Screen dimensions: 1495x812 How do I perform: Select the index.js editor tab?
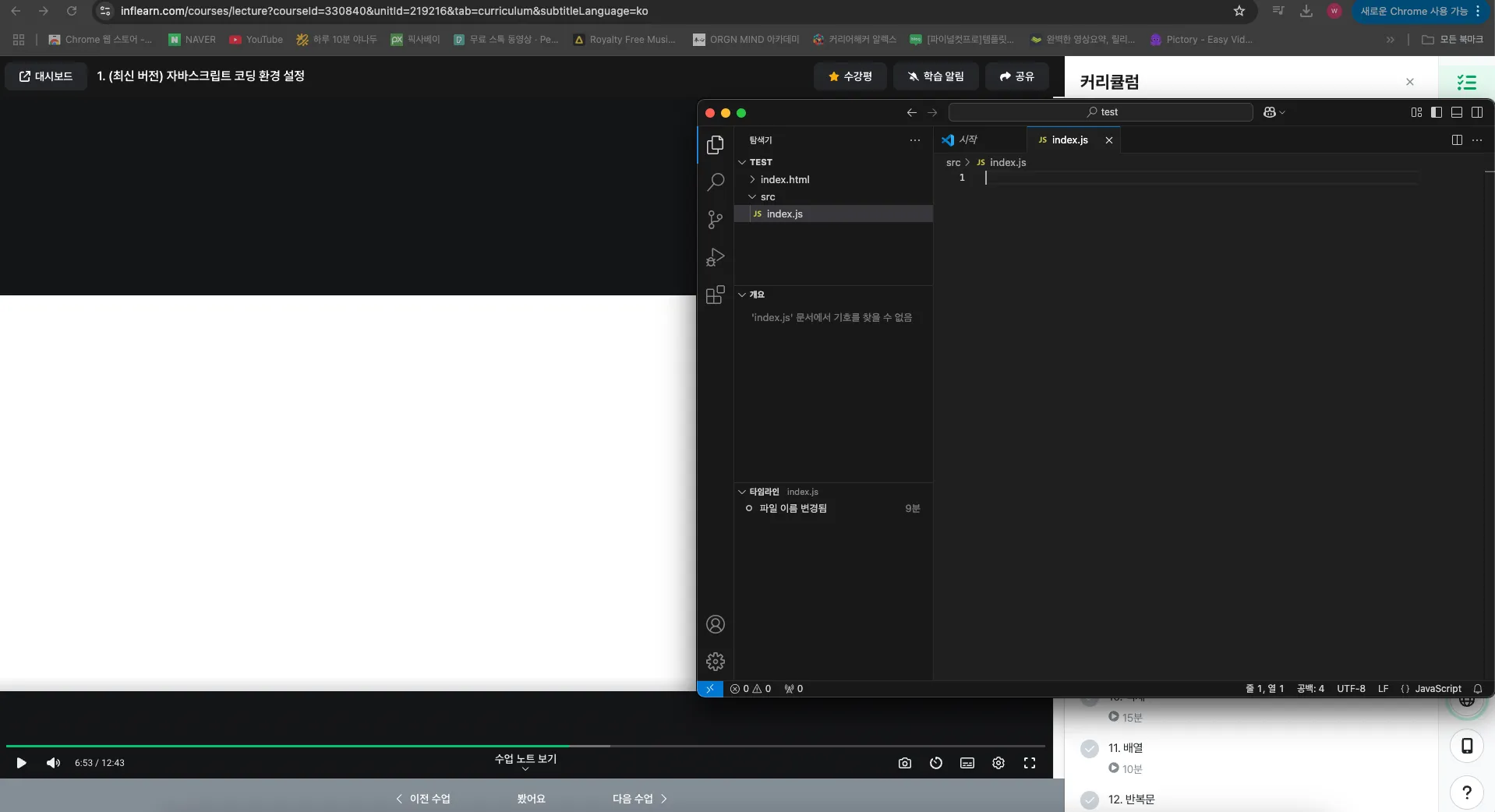(1069, 139)
